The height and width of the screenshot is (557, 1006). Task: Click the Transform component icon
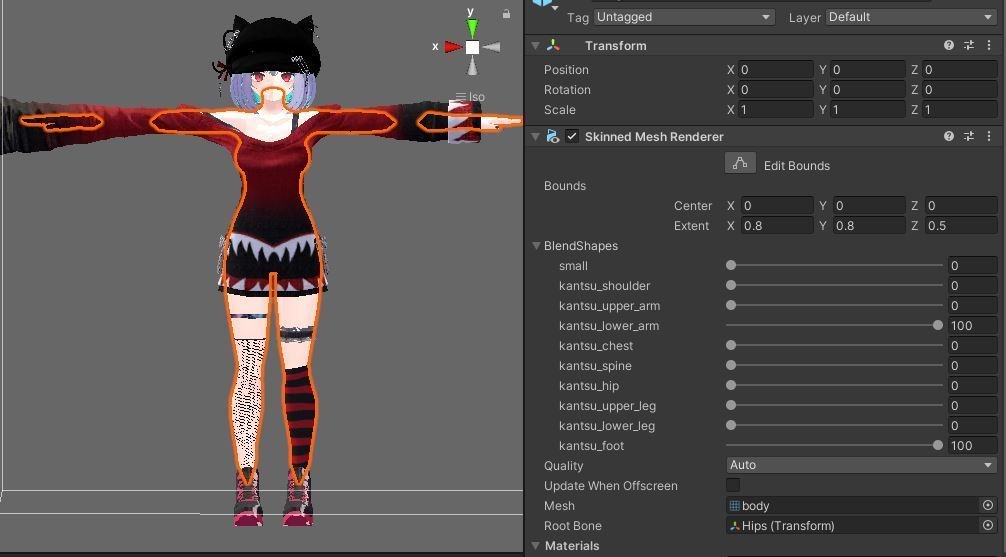[x=553, y=45]
